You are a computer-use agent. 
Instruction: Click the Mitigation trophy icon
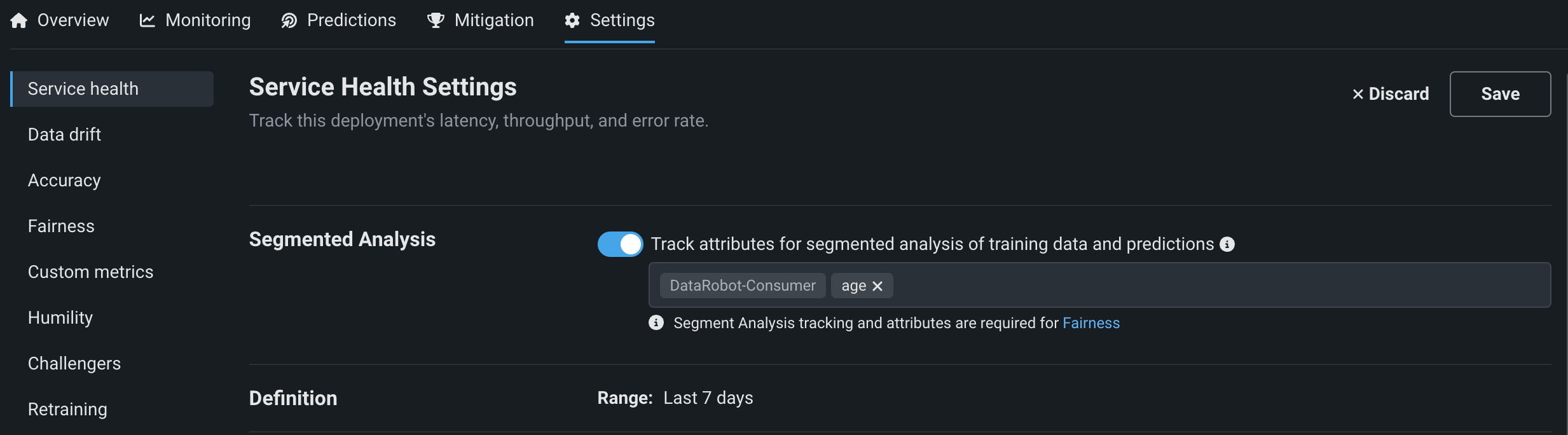(x=436, y=21)
